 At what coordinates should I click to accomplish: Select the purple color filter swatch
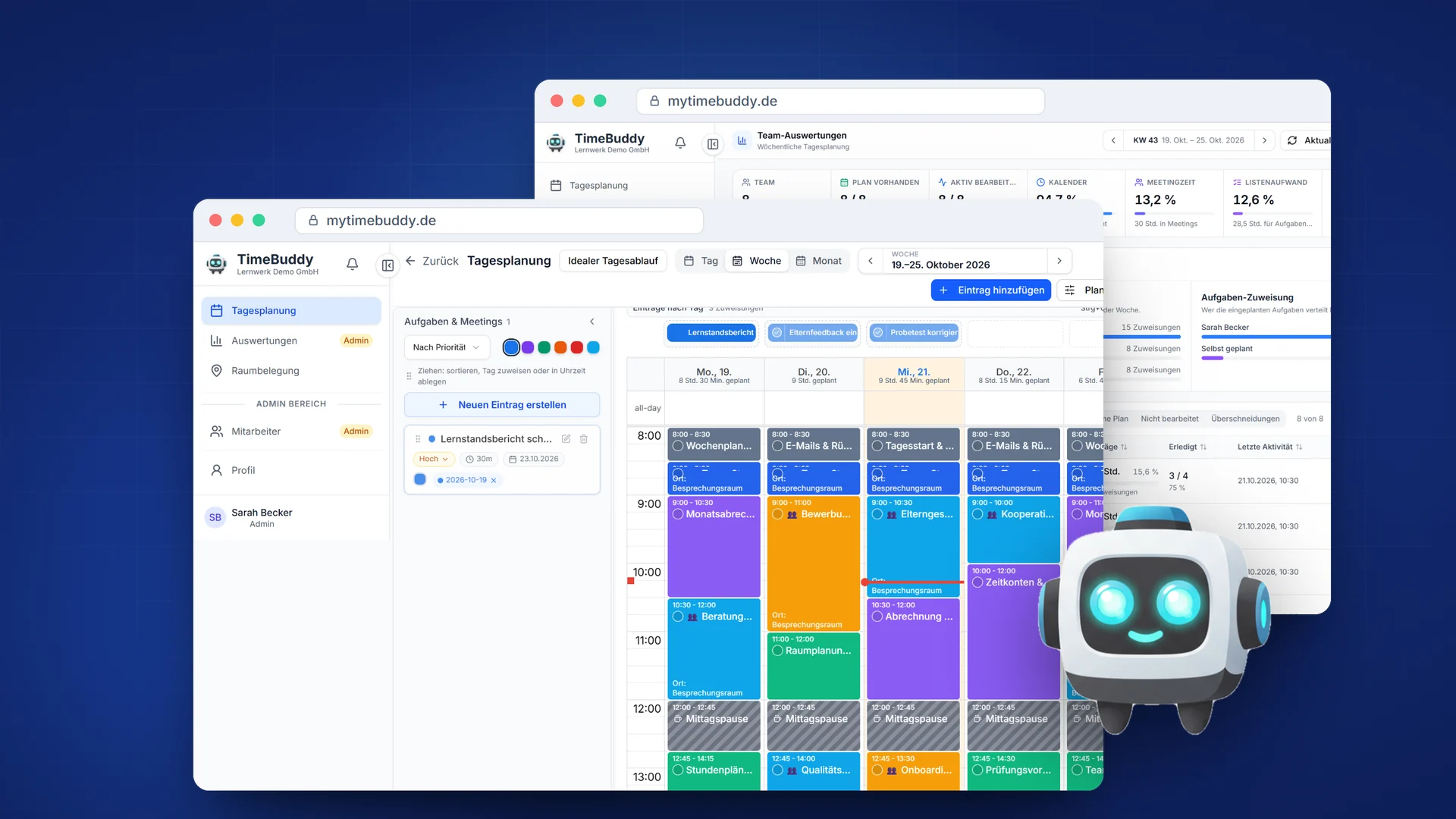pyautogui.click(x=528, y=347)
